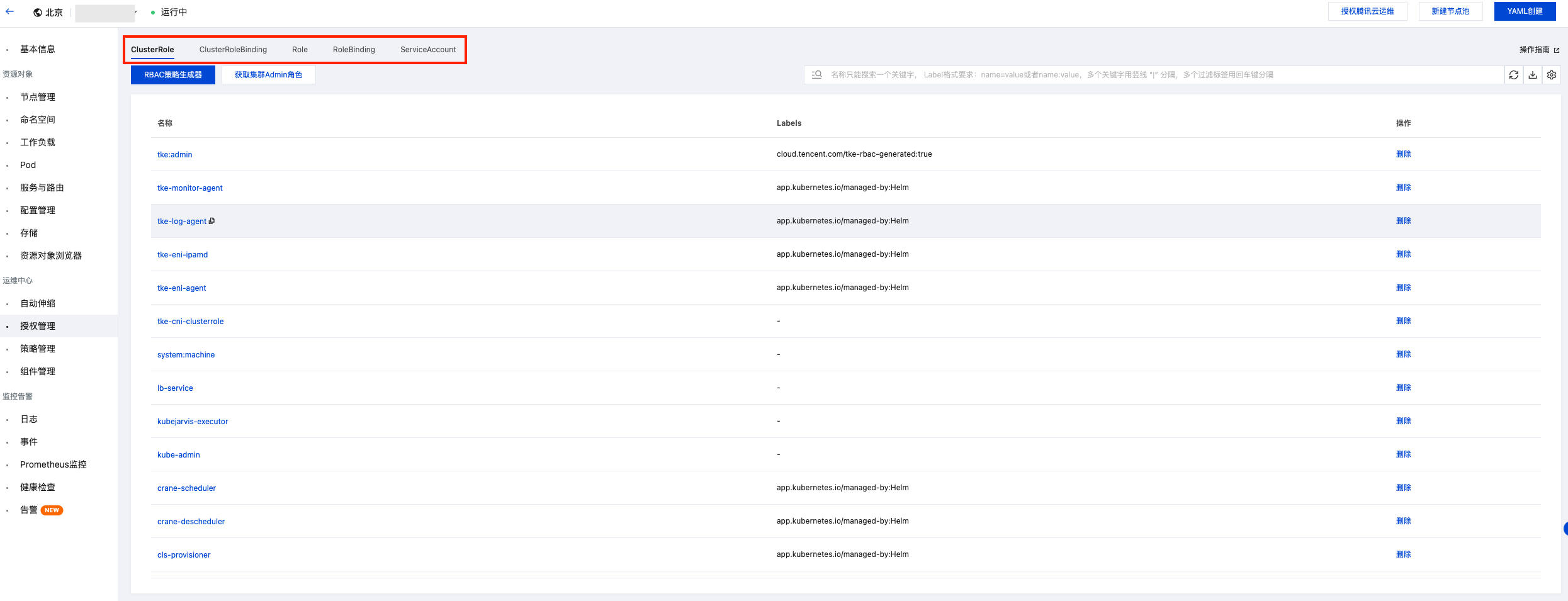Switch to the ClusterRoleBinding tab
Viewport: 1568px width, 601px height.
pyautogui.click(x=233, y=50)
